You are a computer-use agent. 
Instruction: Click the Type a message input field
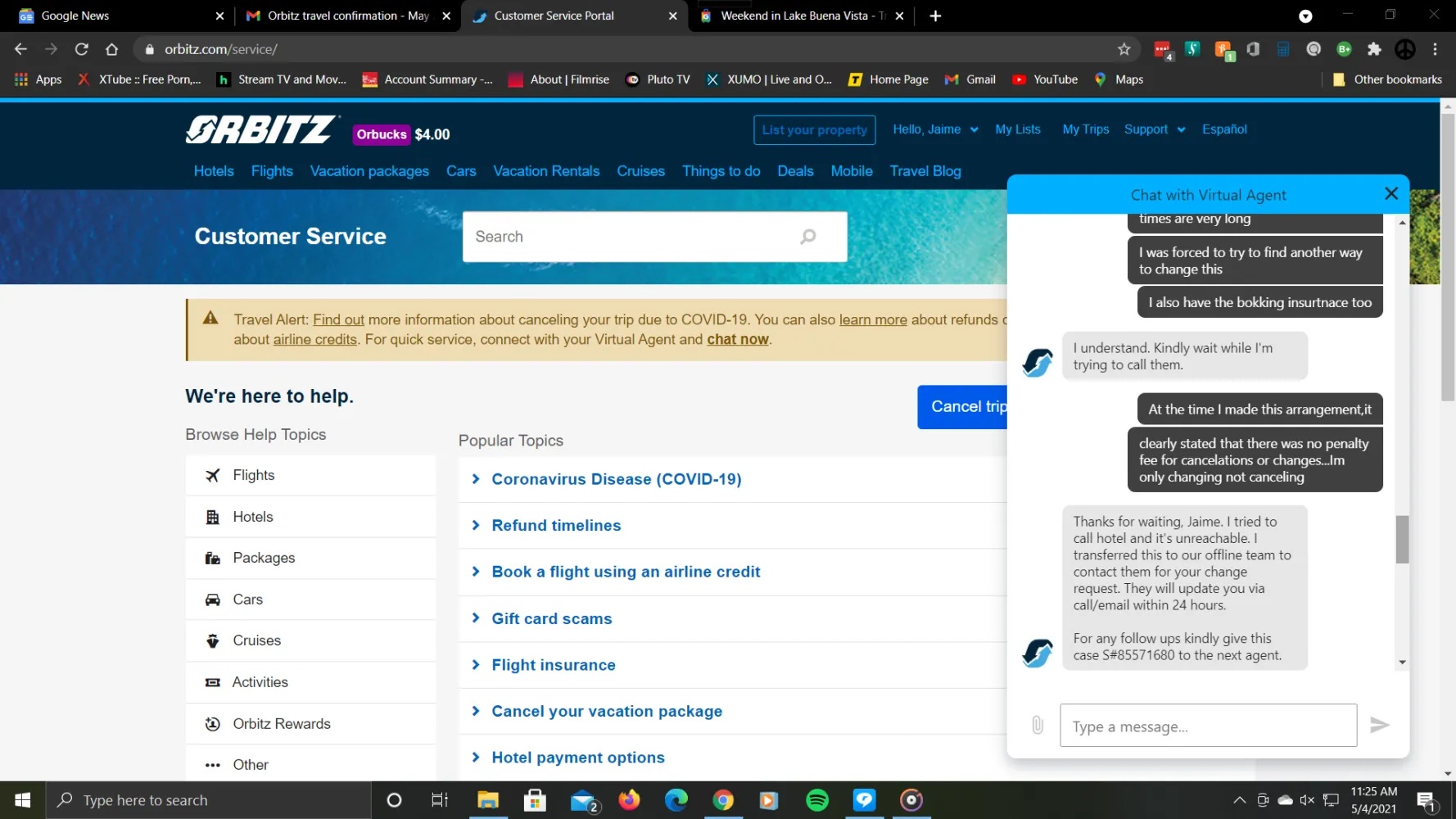click(1208, 726)
